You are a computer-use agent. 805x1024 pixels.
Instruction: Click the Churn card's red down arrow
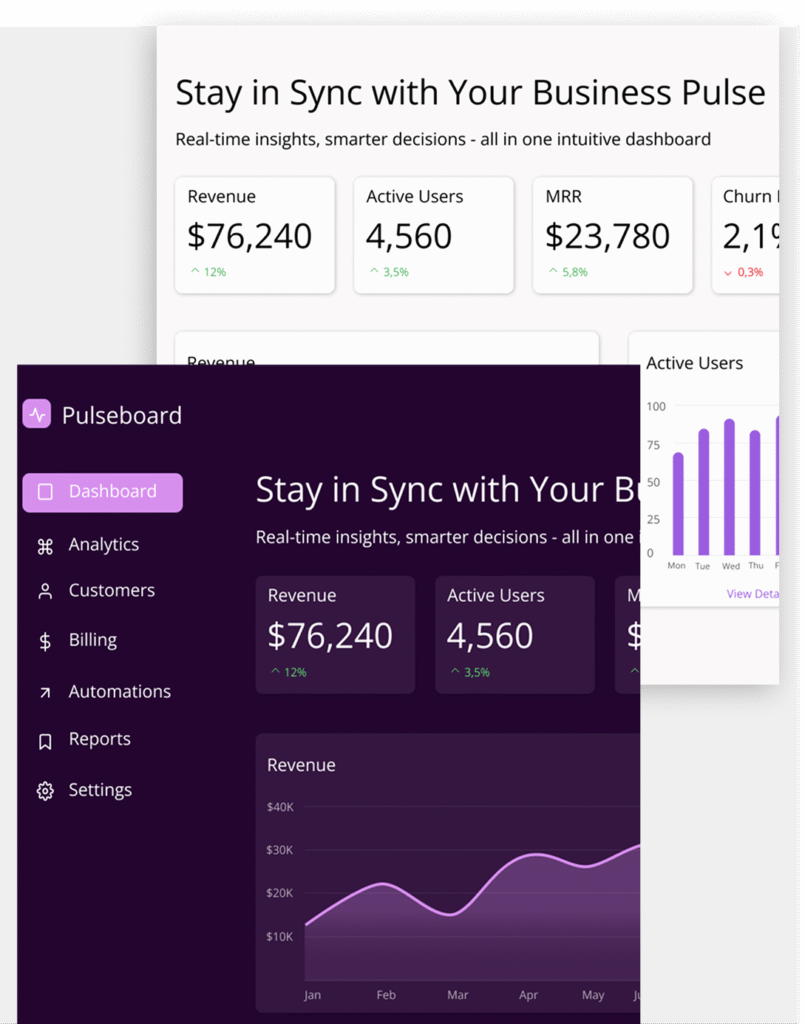tap(728, 273)
